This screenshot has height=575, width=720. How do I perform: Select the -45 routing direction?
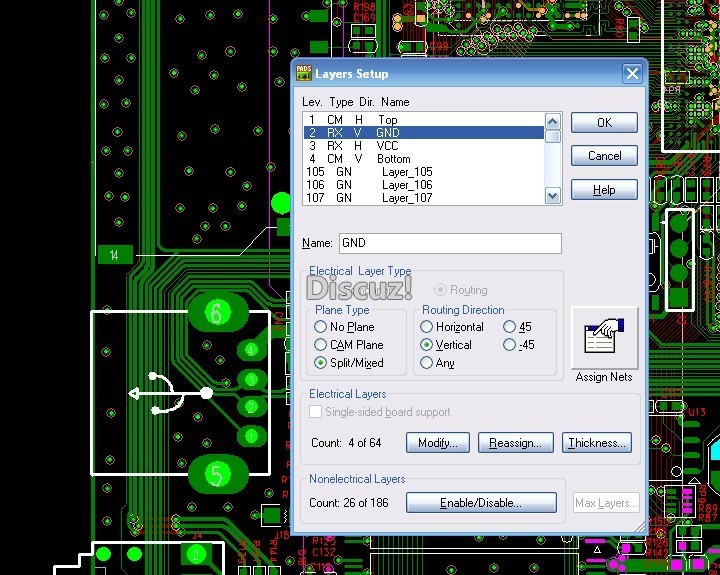click(x=509, y=344)
